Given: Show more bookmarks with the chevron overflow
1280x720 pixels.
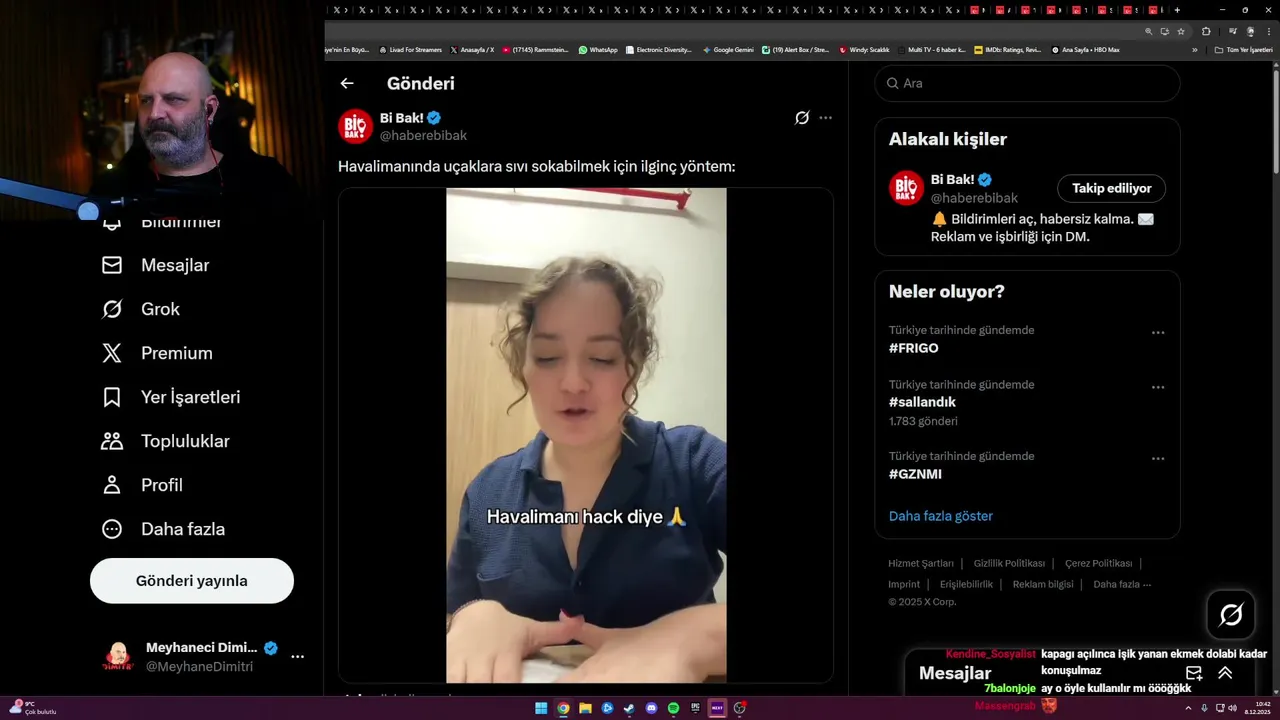Looking at the screenshot, I should point(1194,50).
